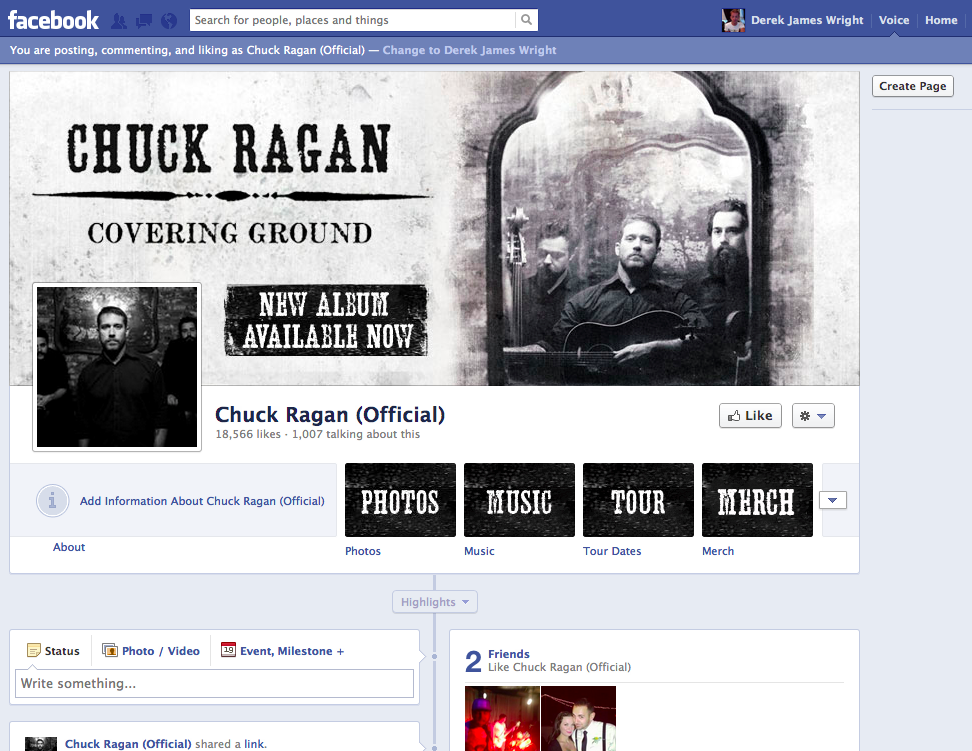Open the Merch text link

coord(718,551)
